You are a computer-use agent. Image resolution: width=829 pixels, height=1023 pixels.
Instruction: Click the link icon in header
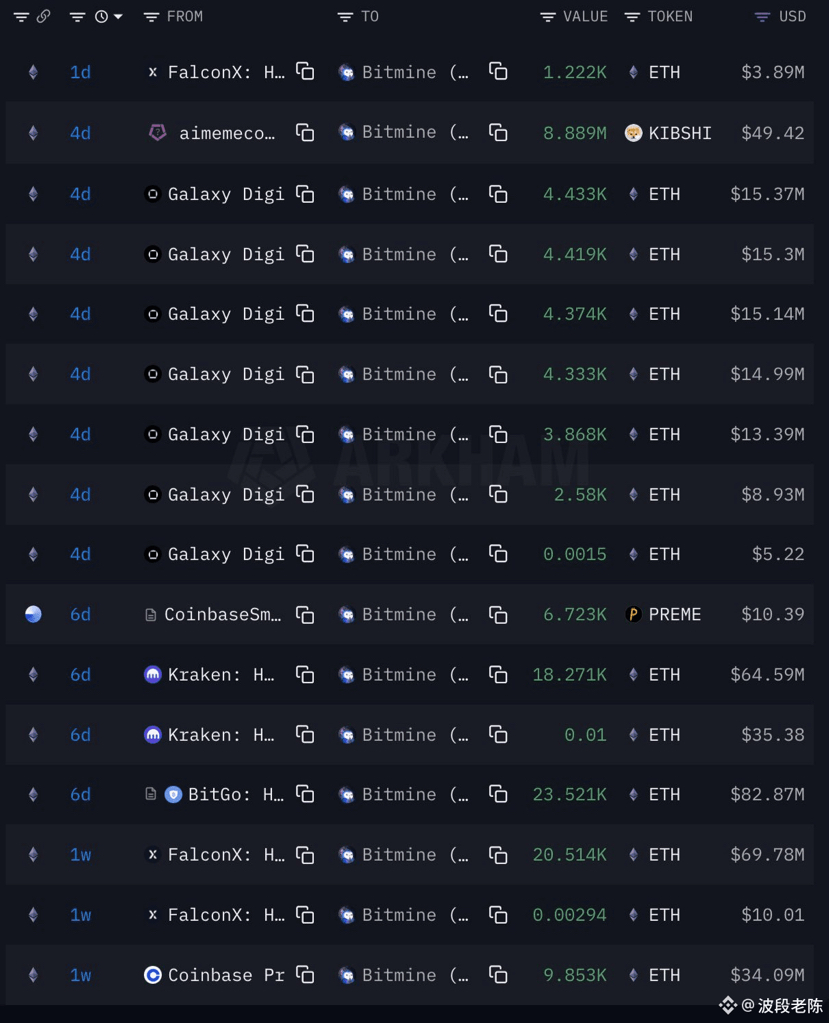pyautogui.click(x=43, y=17)
